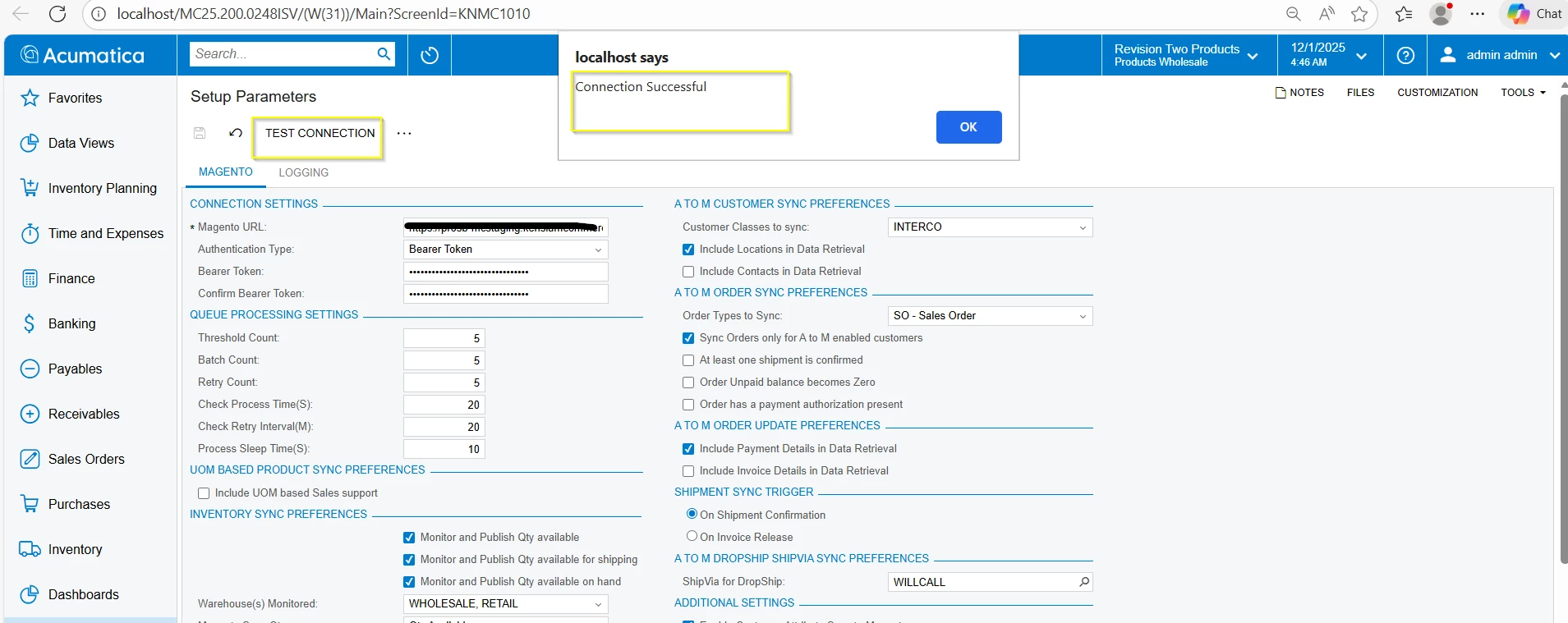Screen dimensions: 1568x623
Task: Click the search magnifier icon
Action: click(384, 54)
